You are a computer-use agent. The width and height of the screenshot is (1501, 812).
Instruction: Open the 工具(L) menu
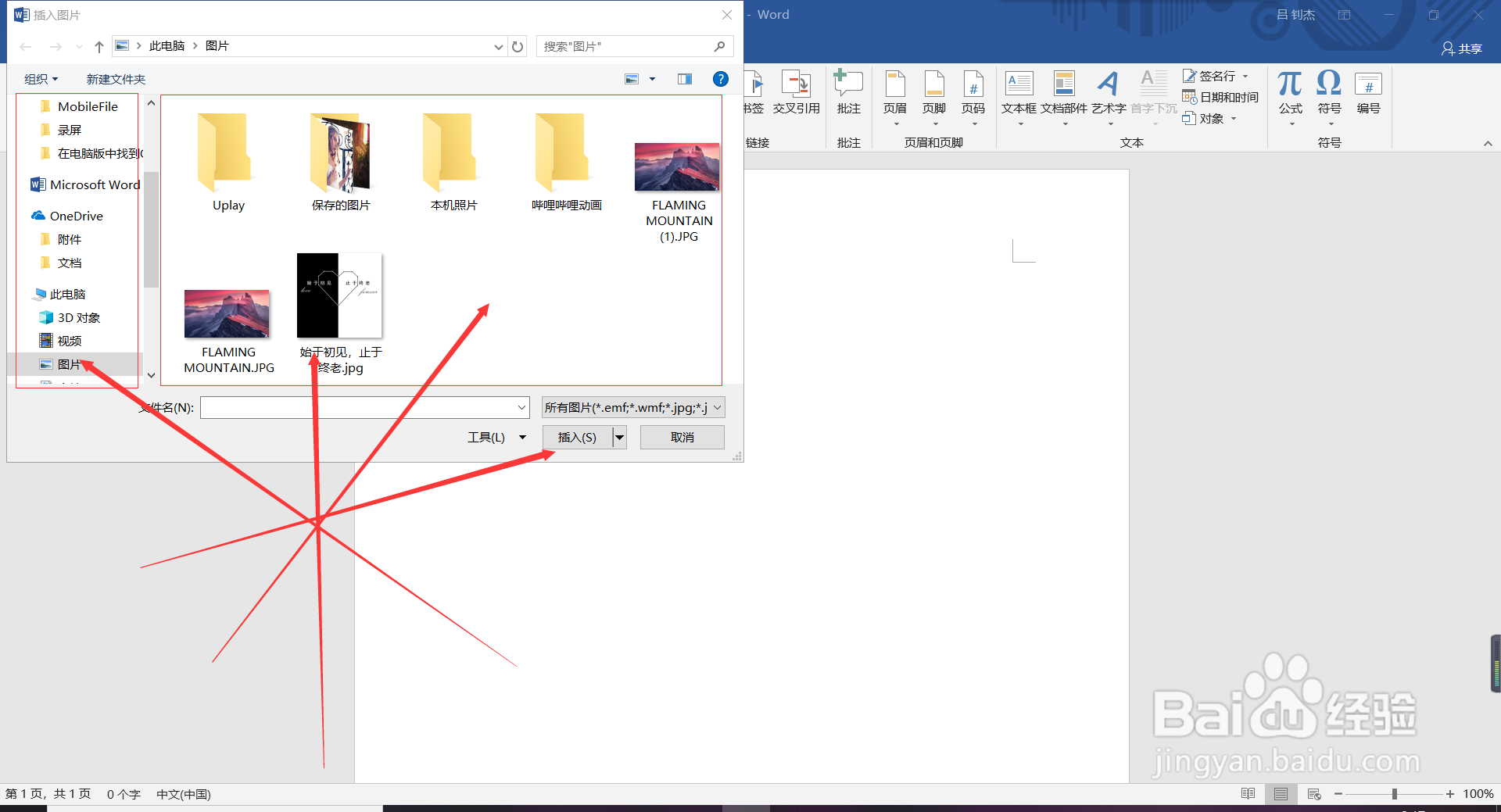496,437
